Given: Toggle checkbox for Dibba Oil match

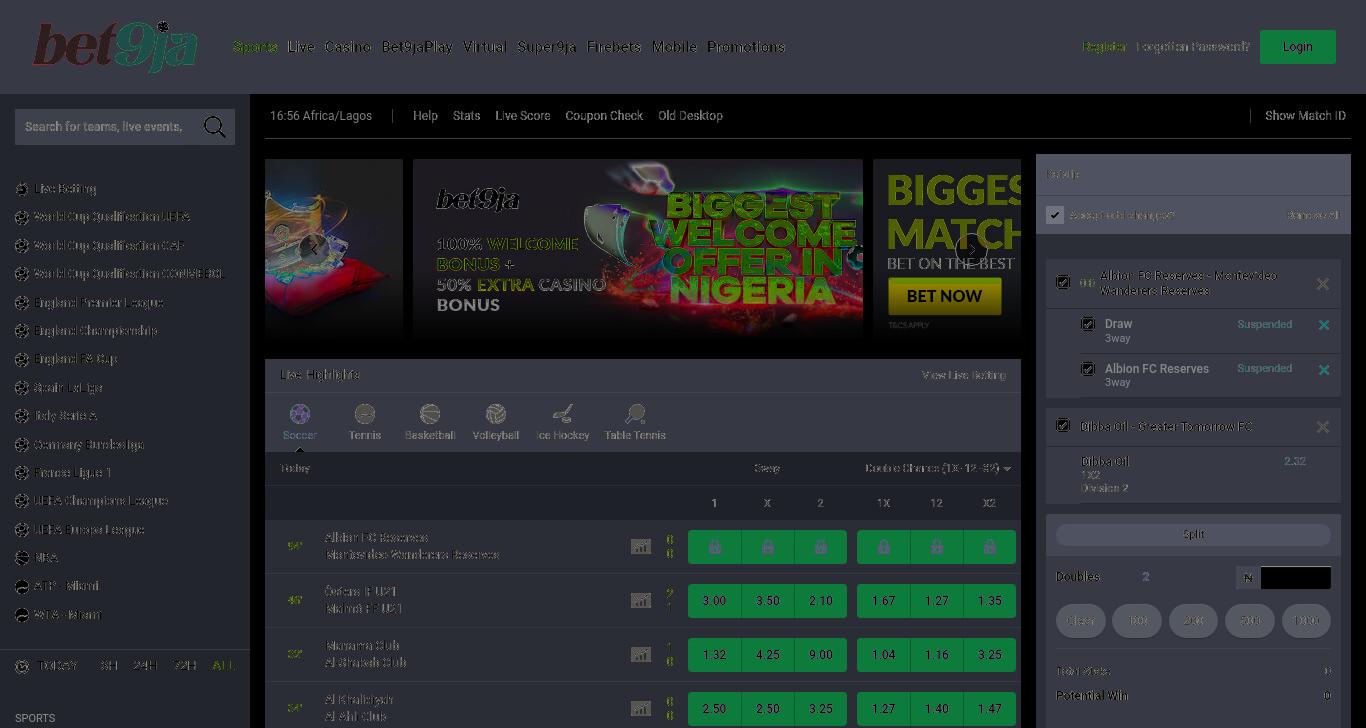Looking at the screenshot, I should pyautogui.click(x=1063, y=426).
